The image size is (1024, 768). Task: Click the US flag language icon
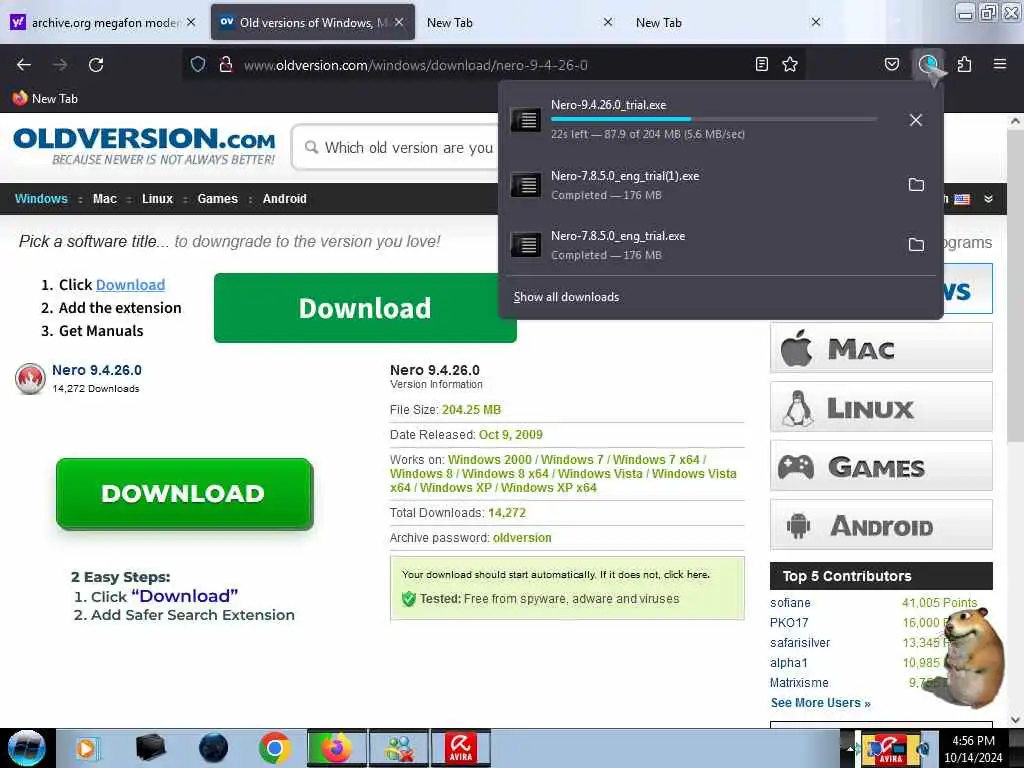pyautogui.click(x=962, y=199)
